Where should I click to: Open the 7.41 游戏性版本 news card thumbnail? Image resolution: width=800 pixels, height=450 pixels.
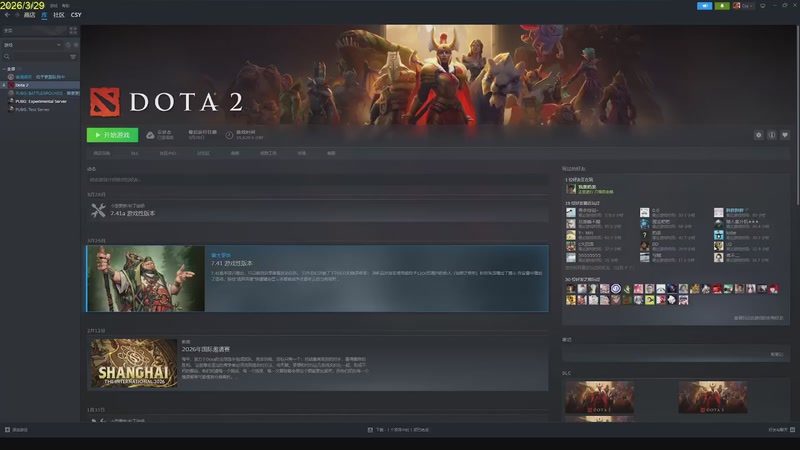coord(146,279)
